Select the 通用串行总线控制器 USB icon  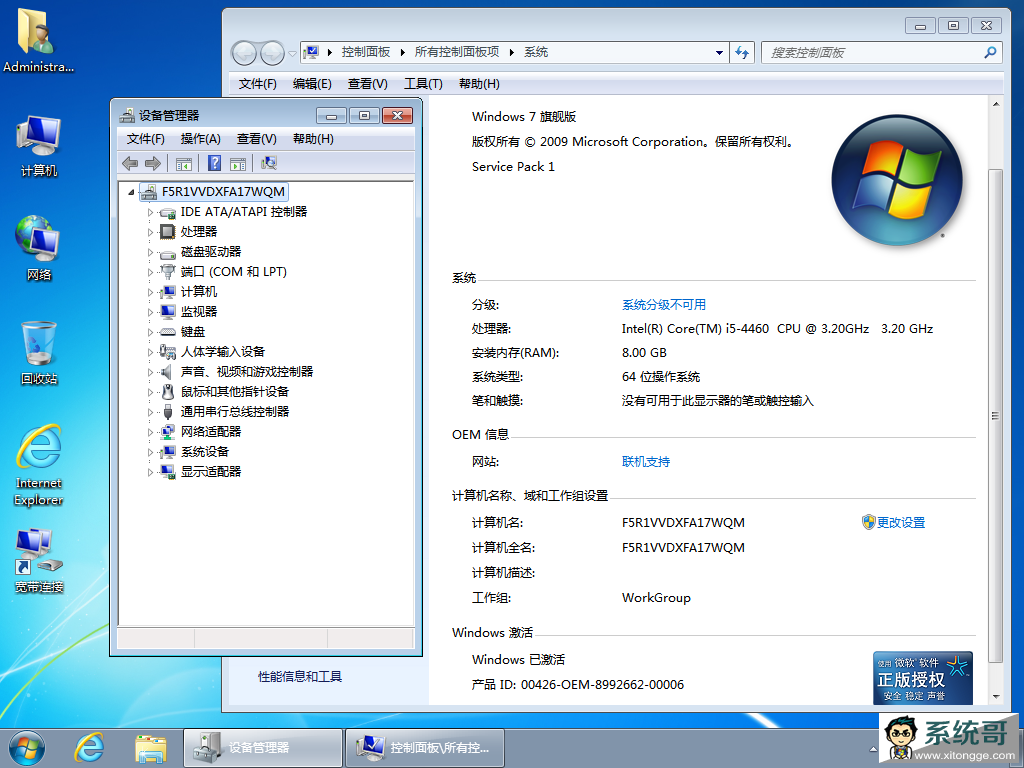[x=168, y=412]
